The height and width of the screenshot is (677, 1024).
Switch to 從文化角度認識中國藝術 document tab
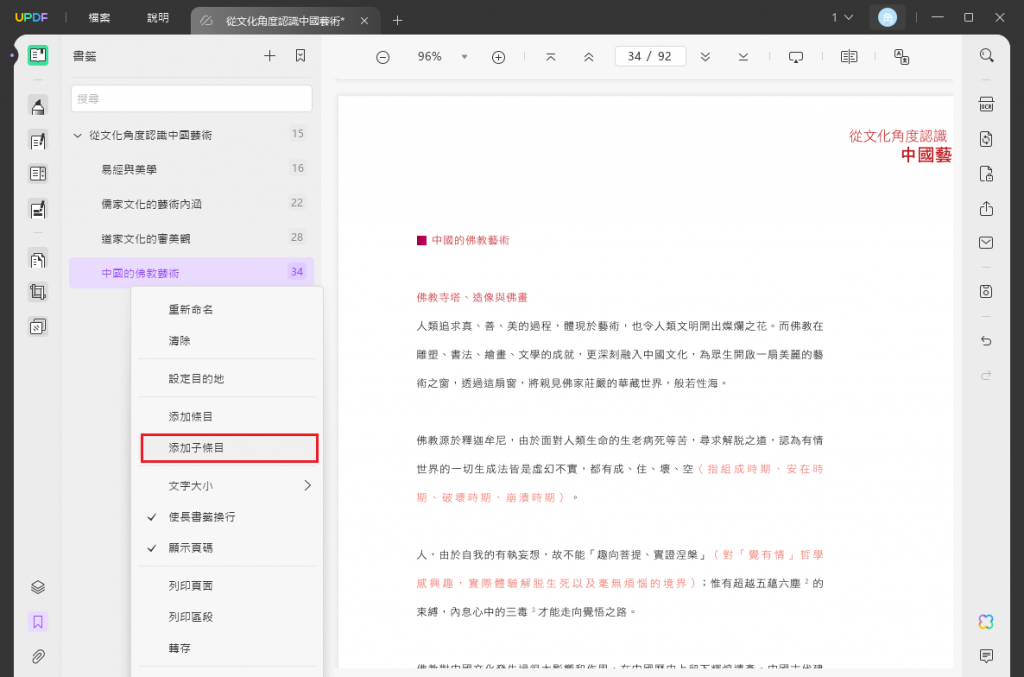[x=284, y=21]
